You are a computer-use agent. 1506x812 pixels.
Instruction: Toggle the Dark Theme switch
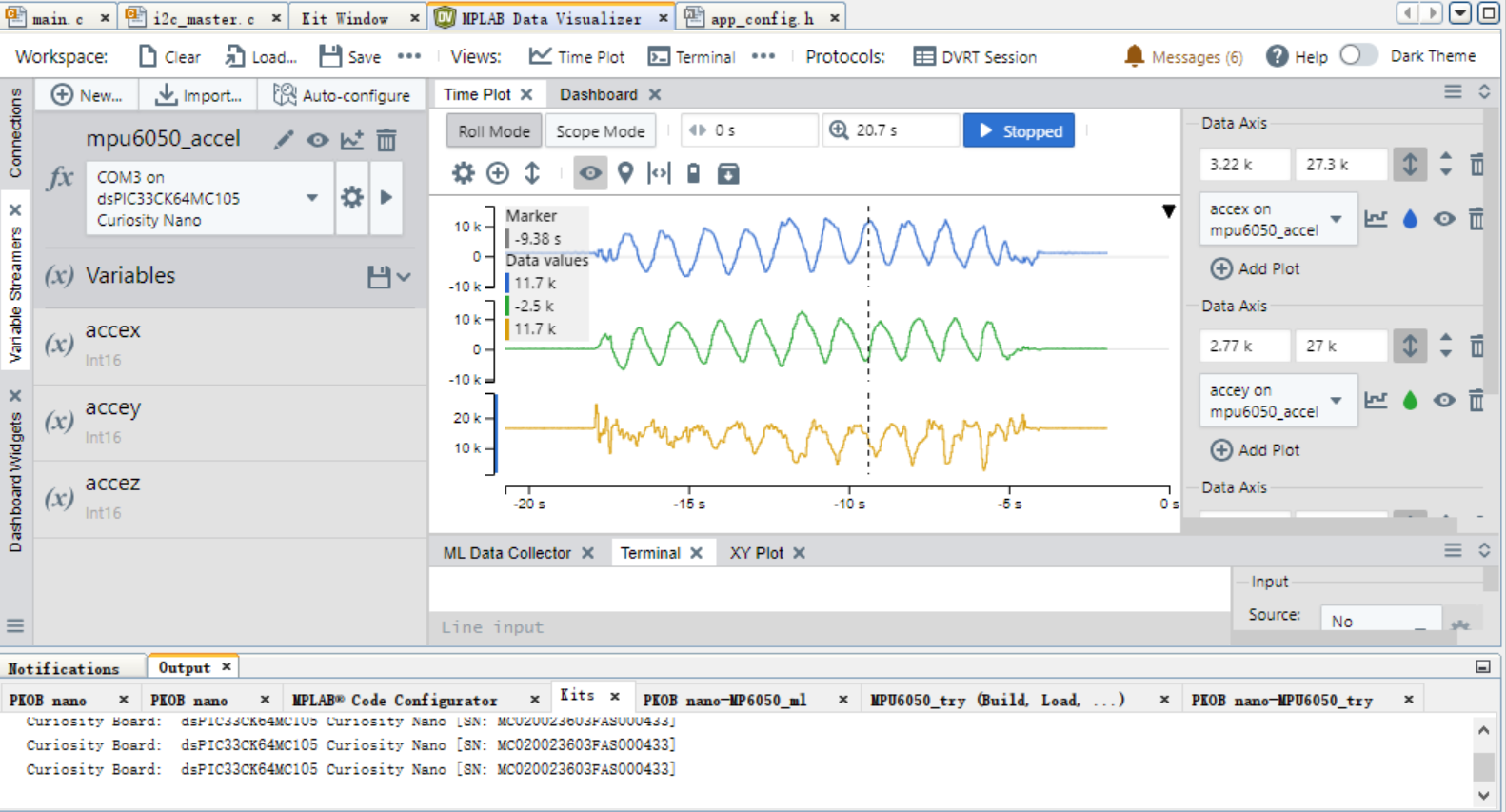pyautogui.click(x=1358, y=55)
